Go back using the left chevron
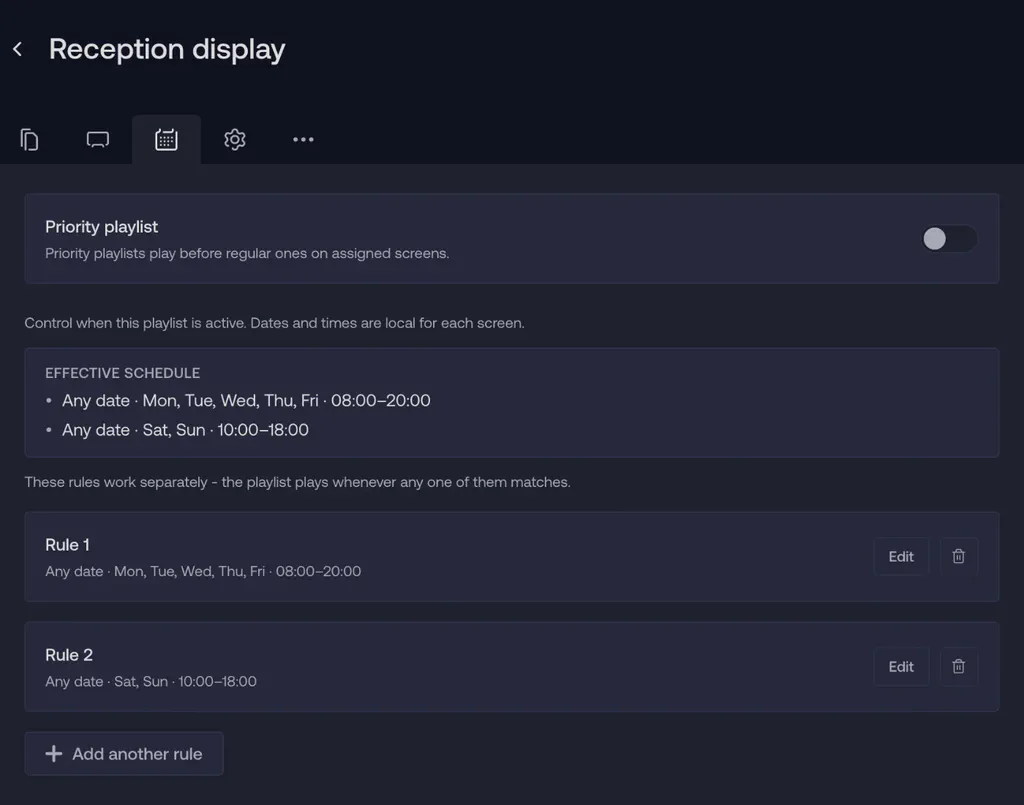The height and width of the screenshot is (805, 1024). coord(18,49)
